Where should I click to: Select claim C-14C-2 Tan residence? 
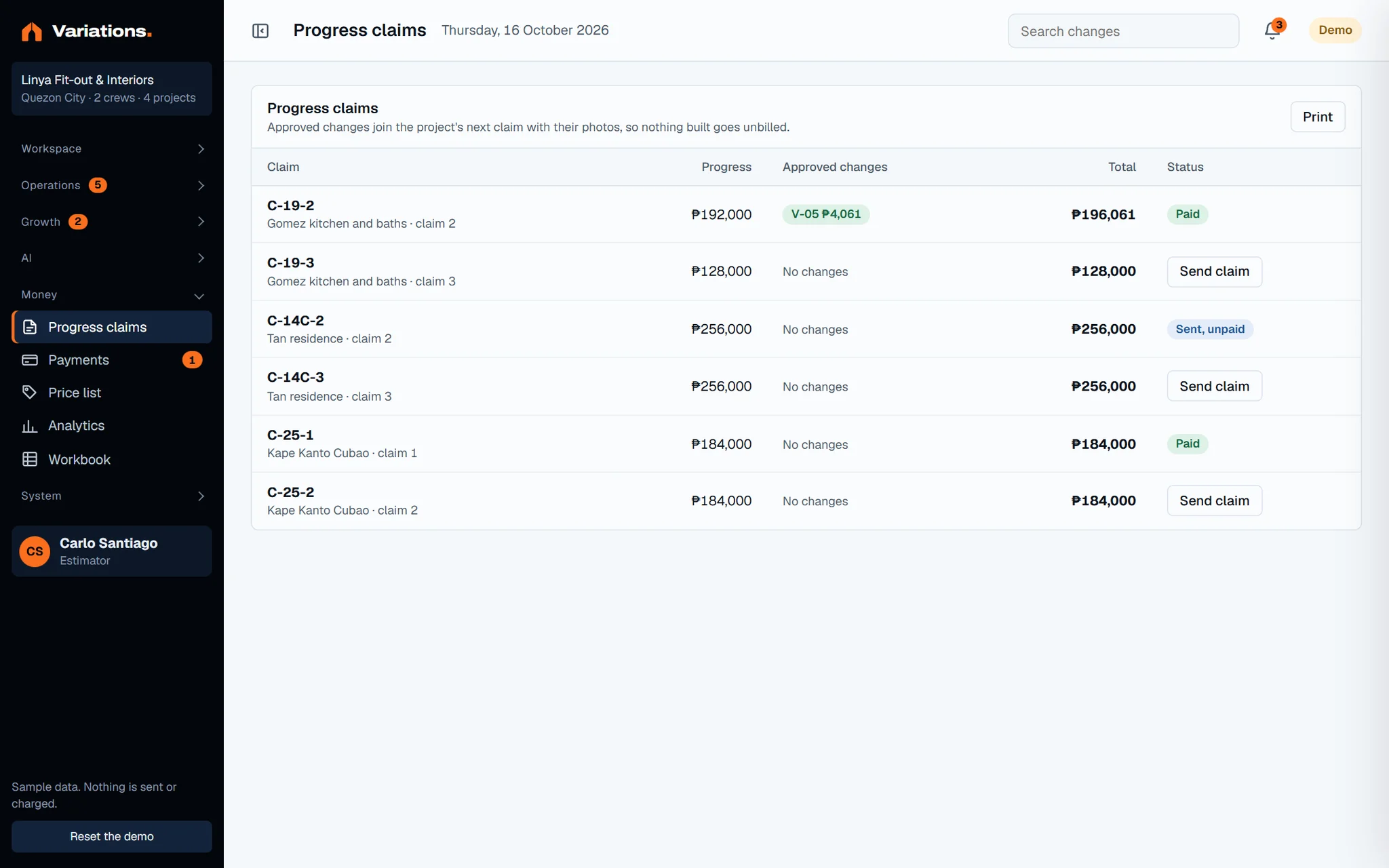click(x=806, y=329)
